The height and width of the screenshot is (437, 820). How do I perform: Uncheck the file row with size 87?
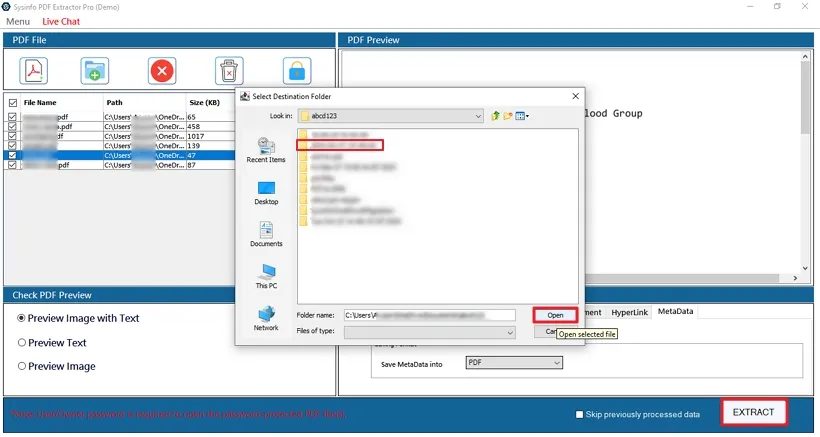click(x=13, y=165)
